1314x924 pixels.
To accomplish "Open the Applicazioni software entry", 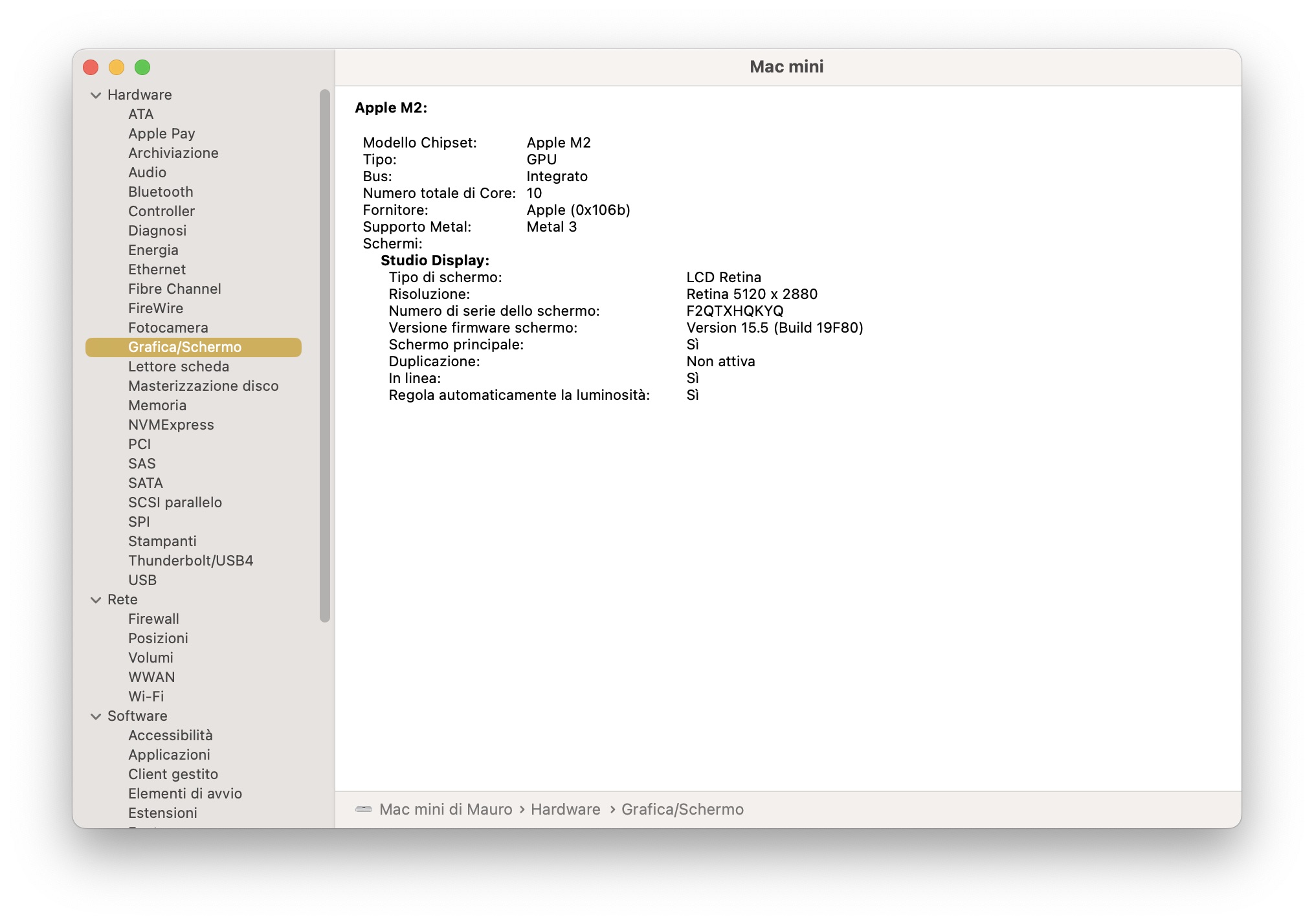I will (x=169, y=755).
